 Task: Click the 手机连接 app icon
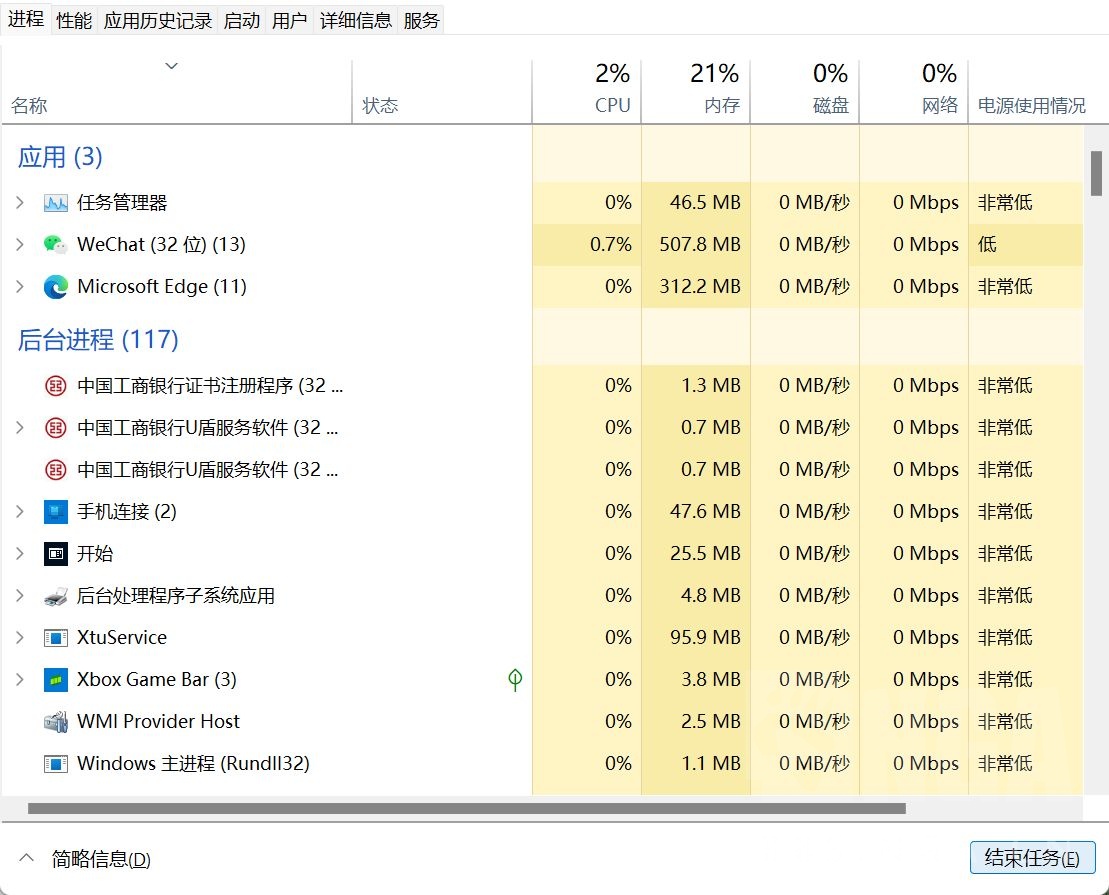(x=56, y=512)
